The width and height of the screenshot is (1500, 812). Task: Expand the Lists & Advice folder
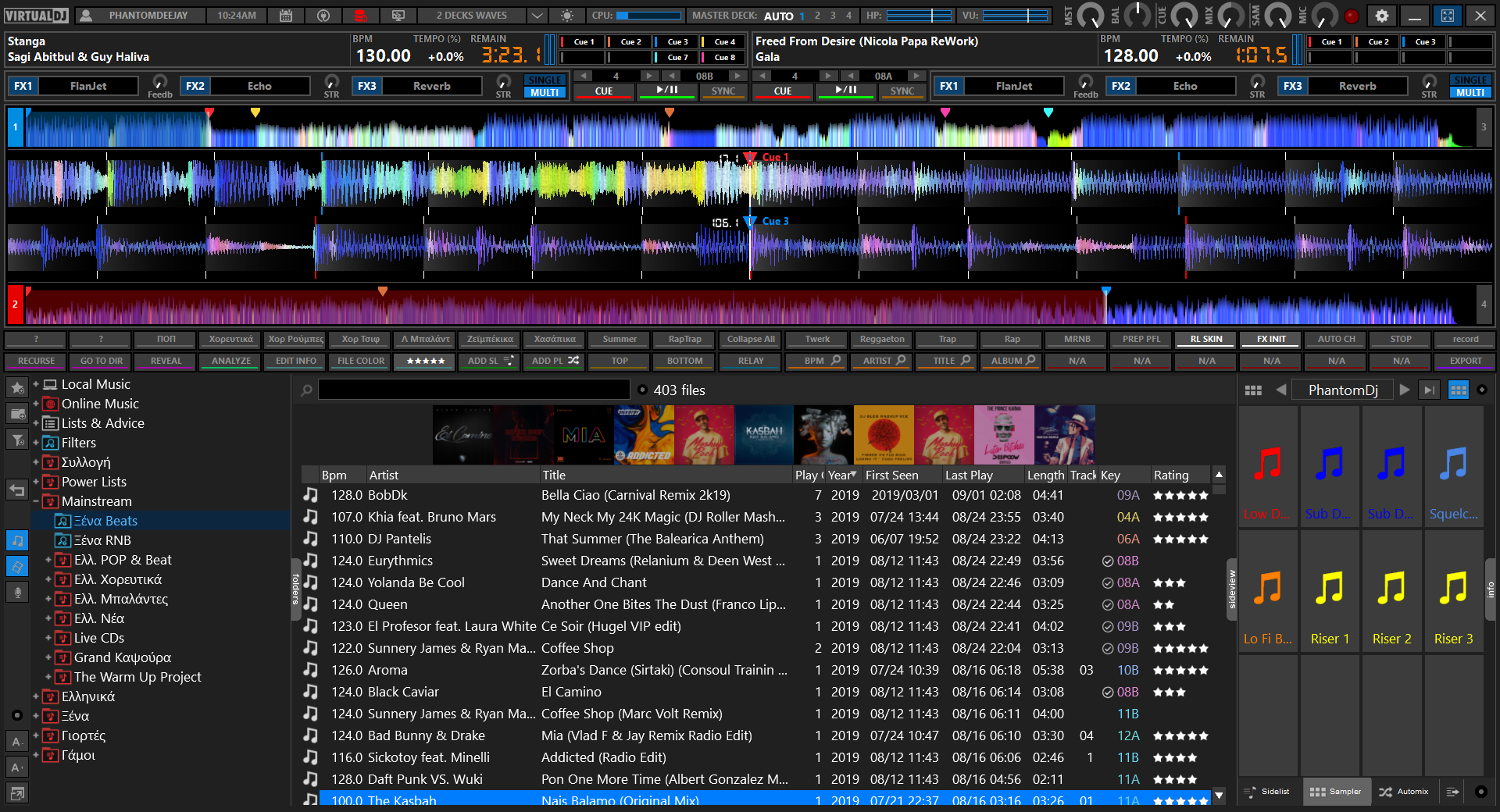(36, 423)
